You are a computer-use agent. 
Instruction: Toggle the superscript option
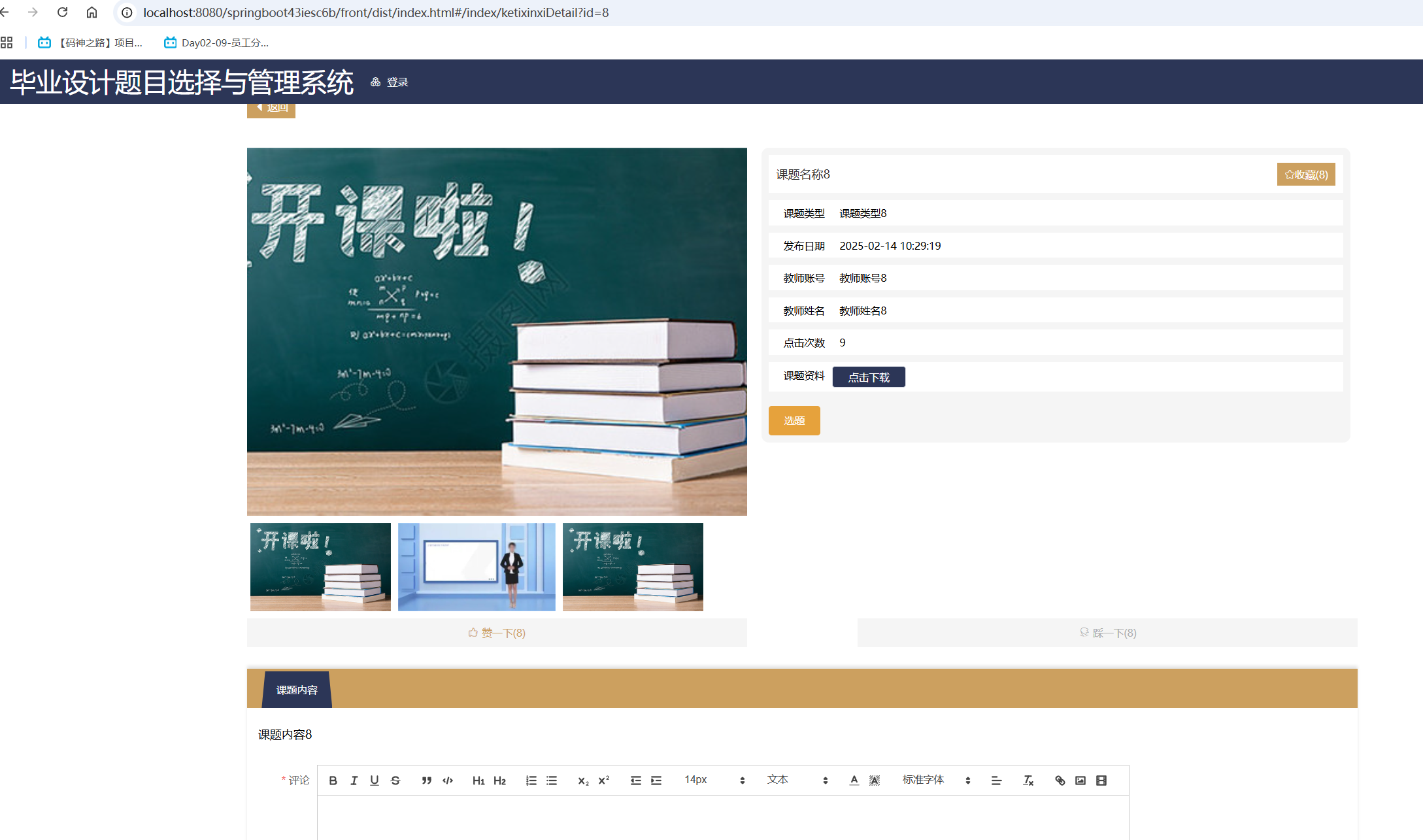point(604,781)
